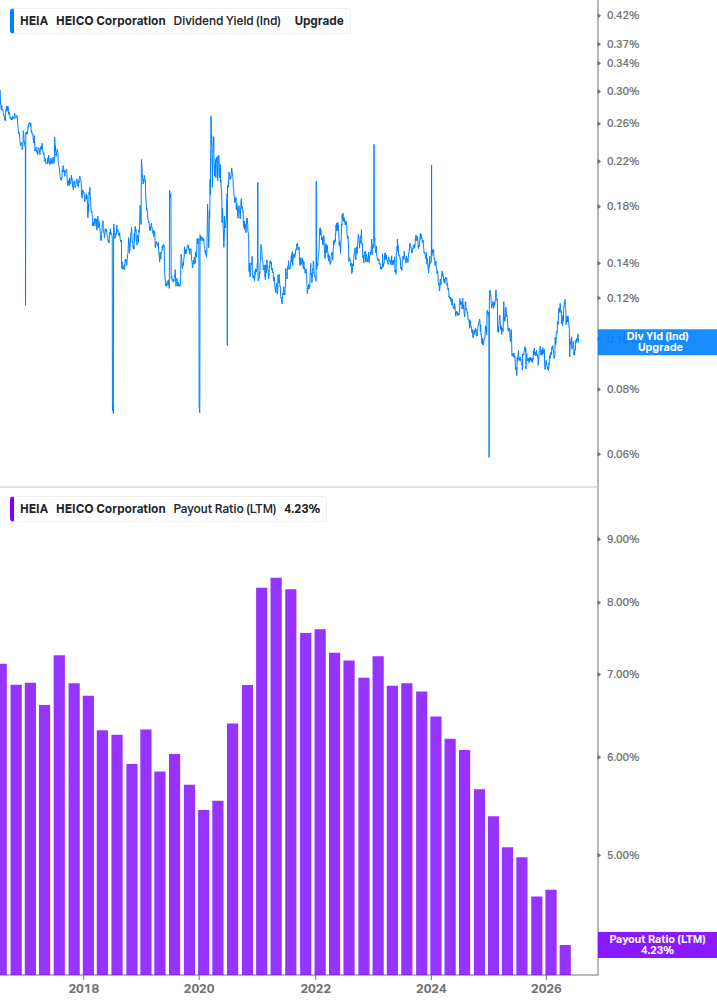Click the 0.42% tick on yield axis
This screenshot has height=1005, width=717.
623,15
